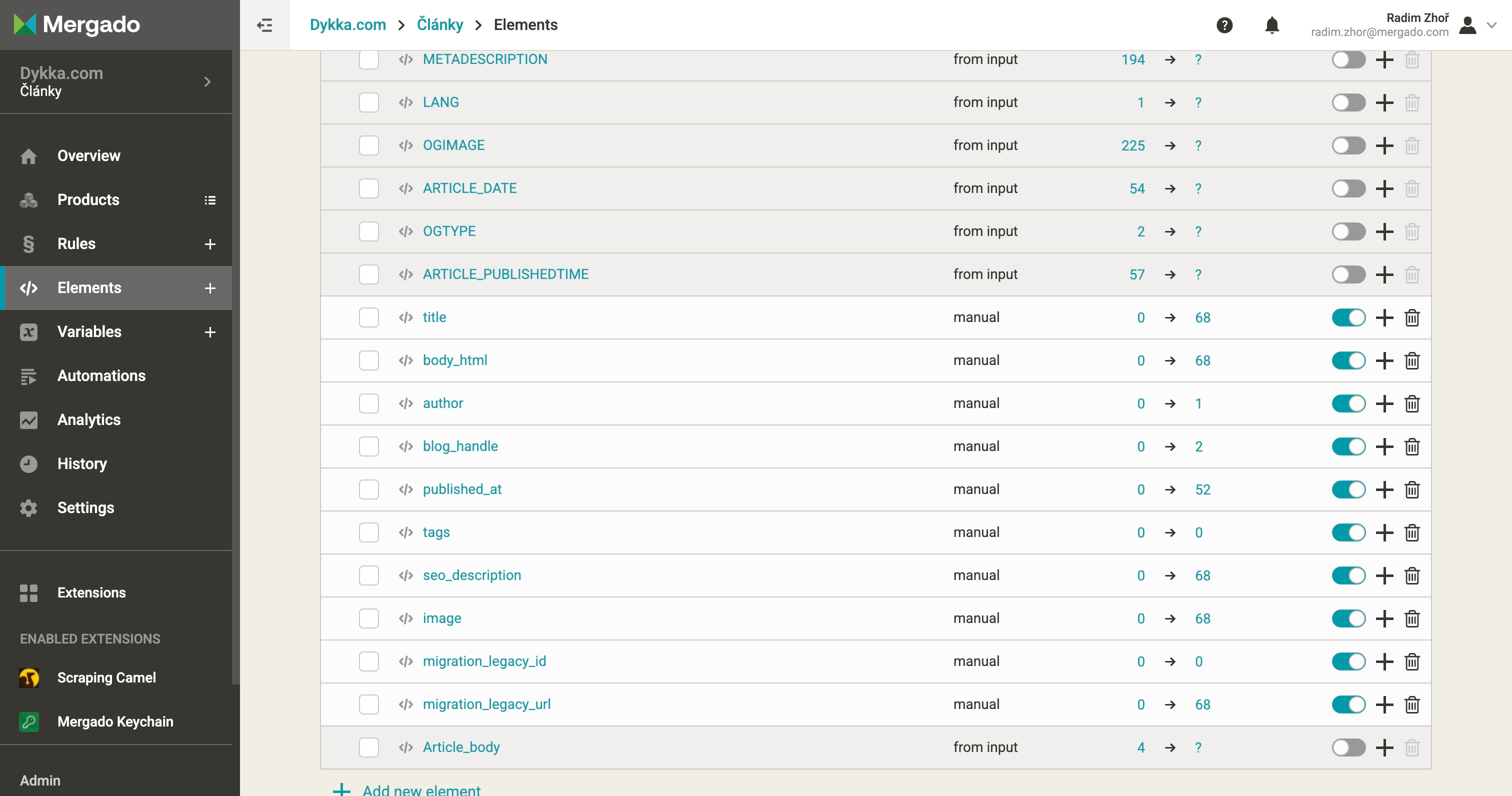1512x796 pixels.
Task: Check the checkbox for the tags element
Action: click(x=368, y=532)
